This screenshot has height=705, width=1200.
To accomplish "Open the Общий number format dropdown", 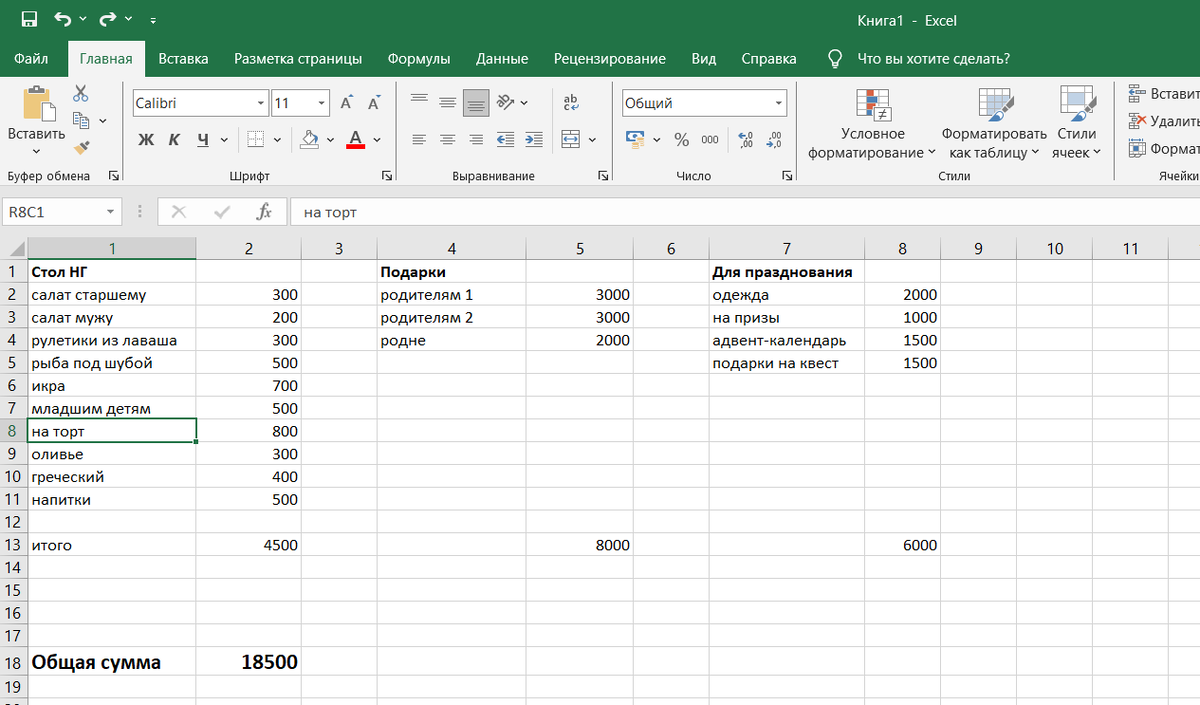I will (x=779, y=103).
